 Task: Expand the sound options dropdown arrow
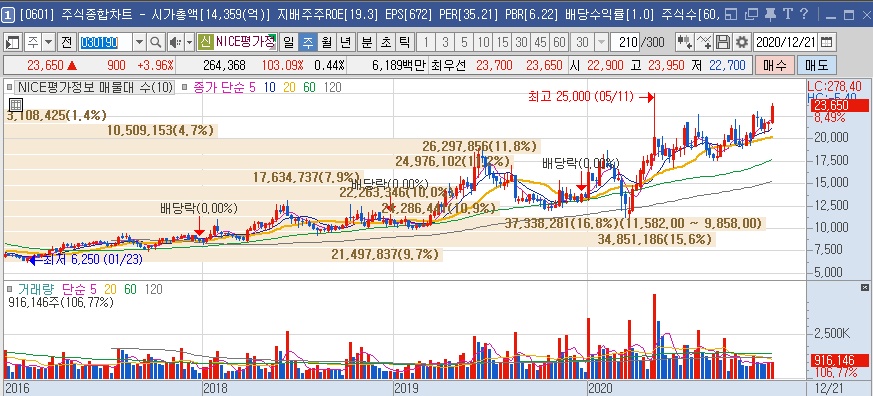(189, 42)
